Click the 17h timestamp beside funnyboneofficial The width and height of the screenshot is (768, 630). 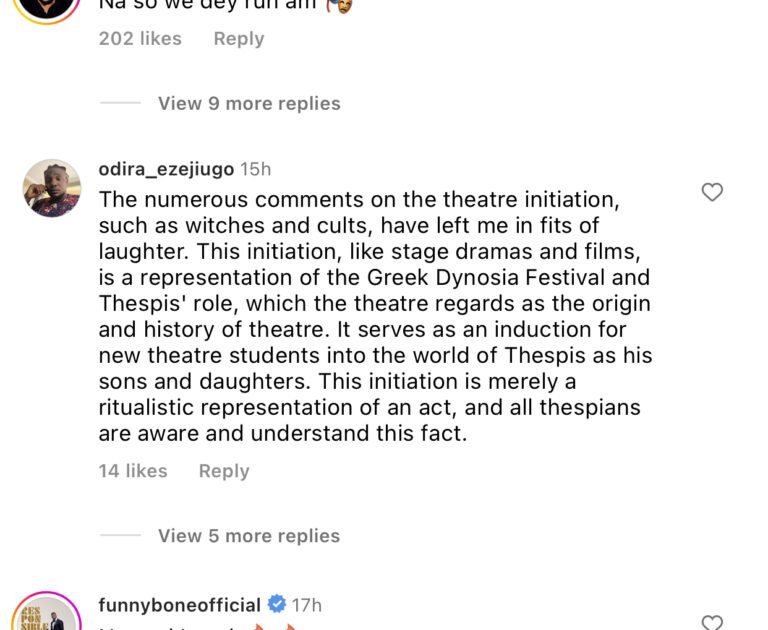306,605
